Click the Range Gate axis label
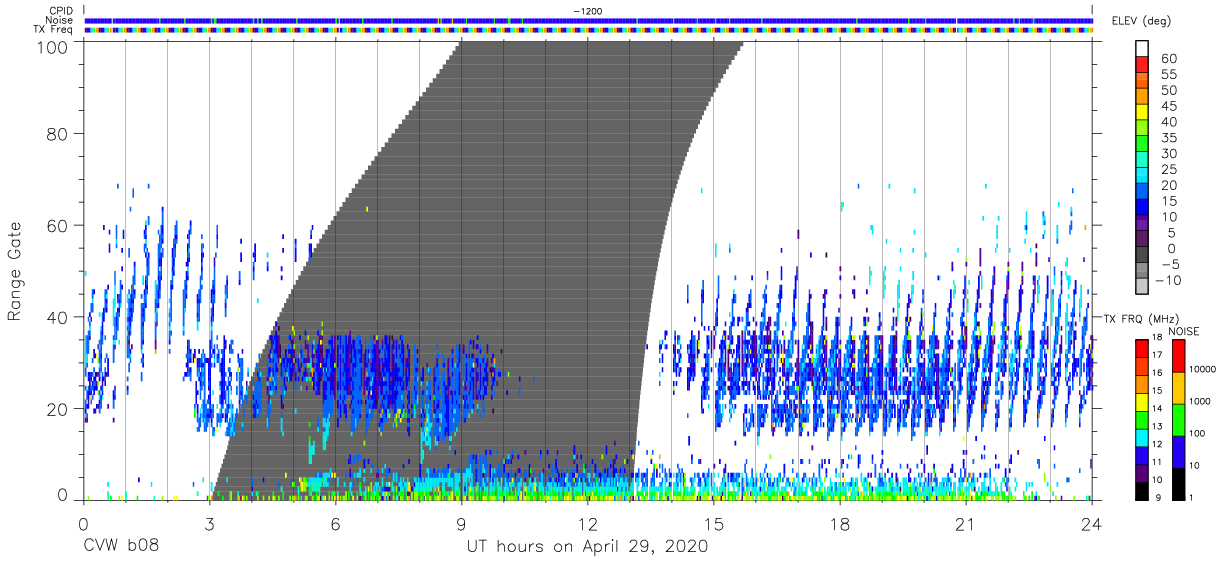1228x567 pixels. (x=15, y=272)
